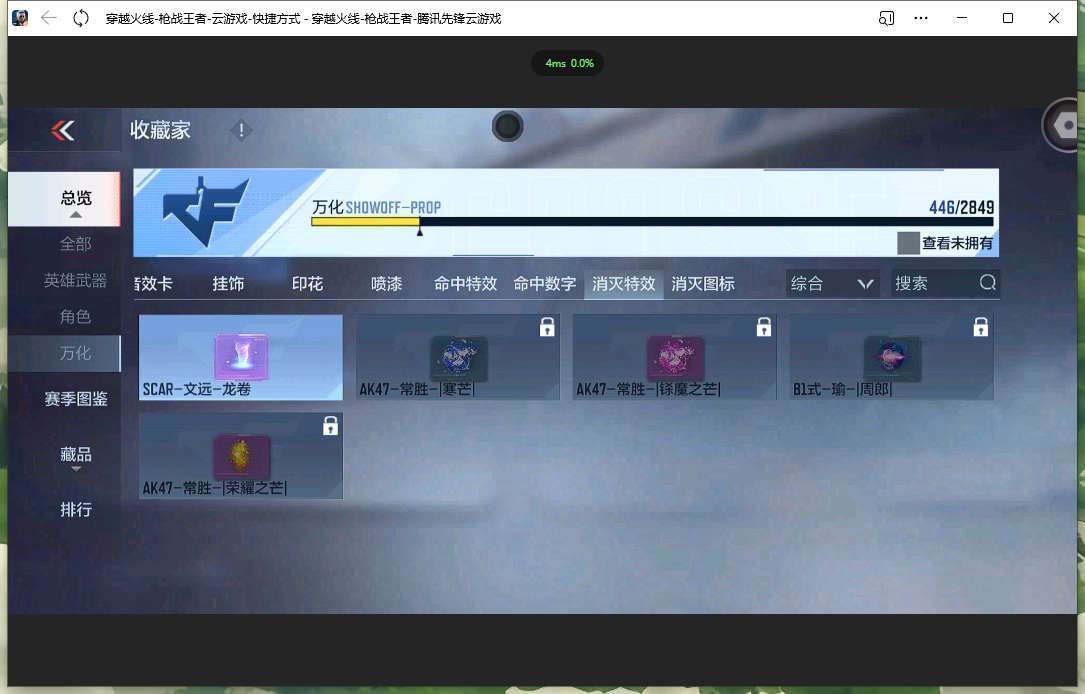1085x694 pixels.
Task: Click the 4ms 0.0% latency indicator
Action: [x=569, y=63]
